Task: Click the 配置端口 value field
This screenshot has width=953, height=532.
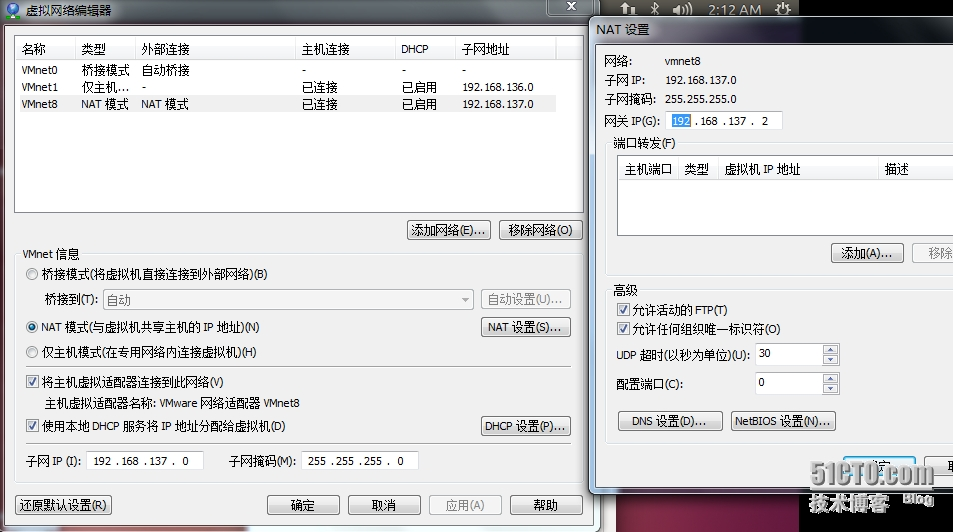Action: pyautogui.click(x=789, y=383)
